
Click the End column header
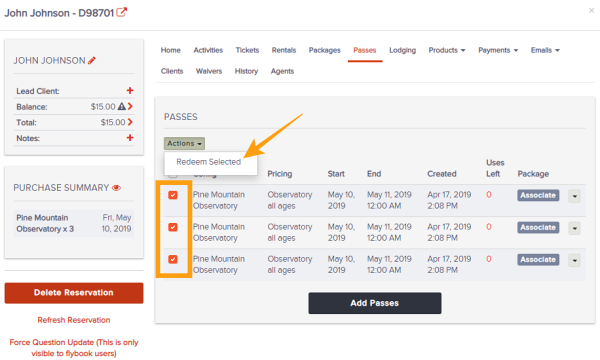pyautogui.click(x=374, y=174)
